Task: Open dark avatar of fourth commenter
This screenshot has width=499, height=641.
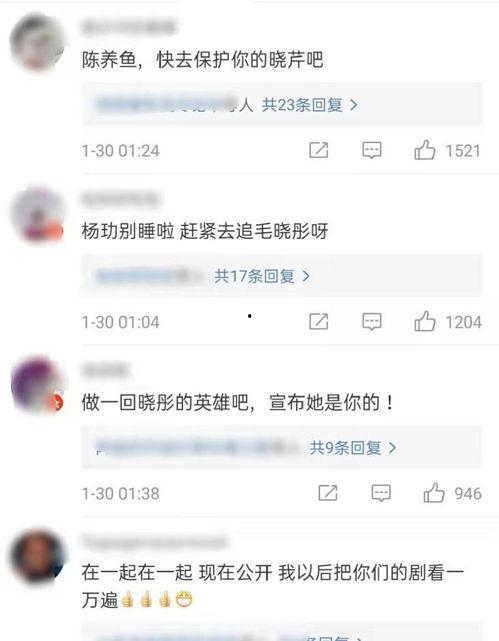Action: [x=38, y=556]
